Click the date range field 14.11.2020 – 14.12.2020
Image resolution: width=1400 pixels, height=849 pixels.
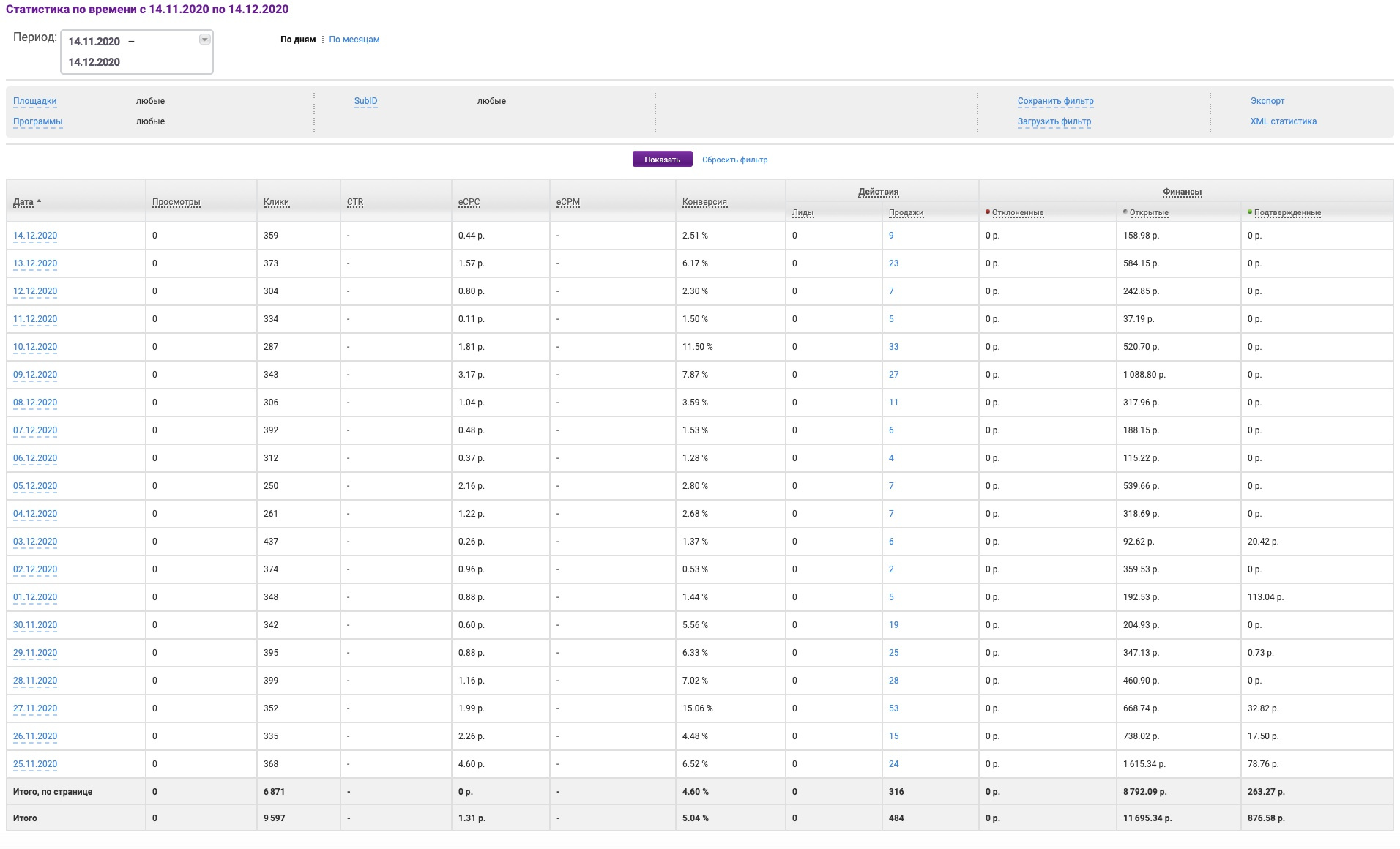pos(137,52)
